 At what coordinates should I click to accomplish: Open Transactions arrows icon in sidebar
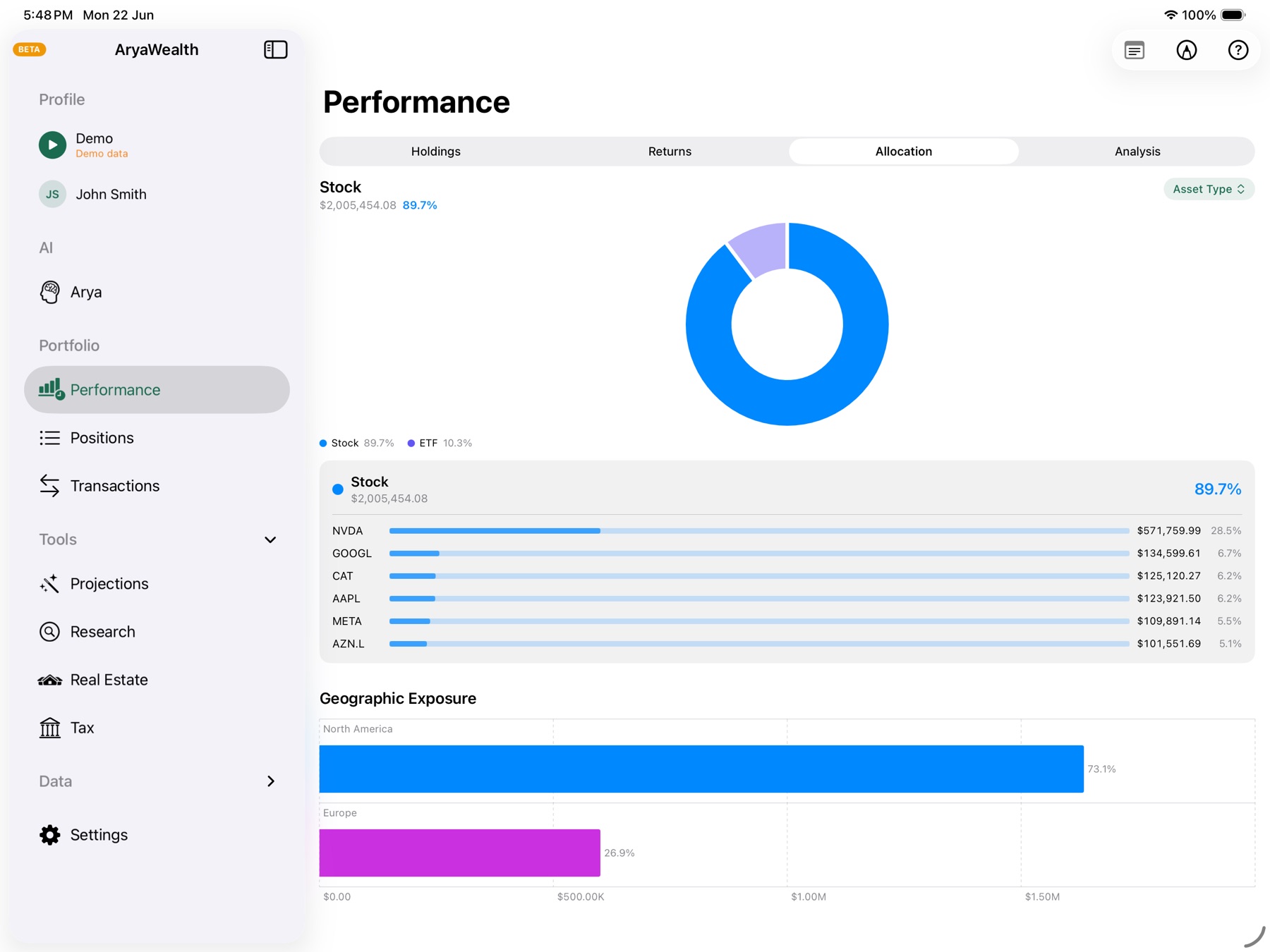(x=49, y=486)
